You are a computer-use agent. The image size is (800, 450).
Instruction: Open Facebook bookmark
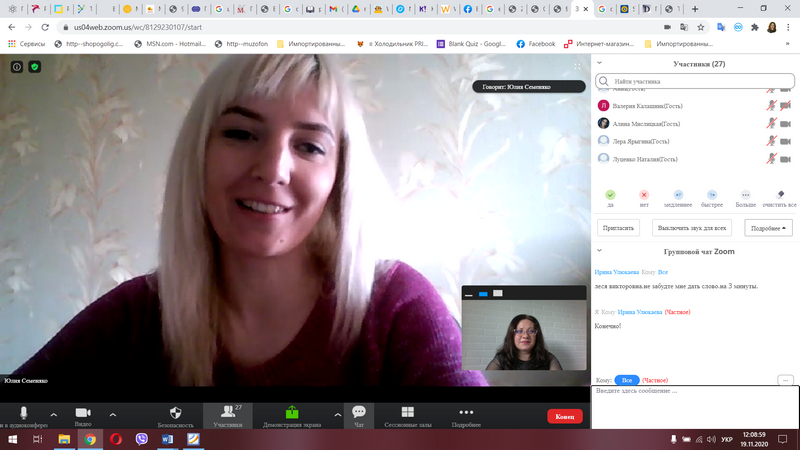(536, 44)
